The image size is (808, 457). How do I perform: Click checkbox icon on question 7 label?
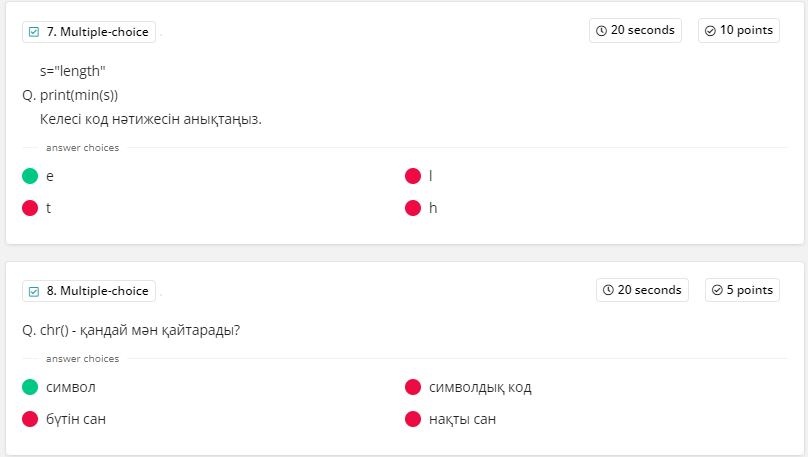click(x=34, y=32)
